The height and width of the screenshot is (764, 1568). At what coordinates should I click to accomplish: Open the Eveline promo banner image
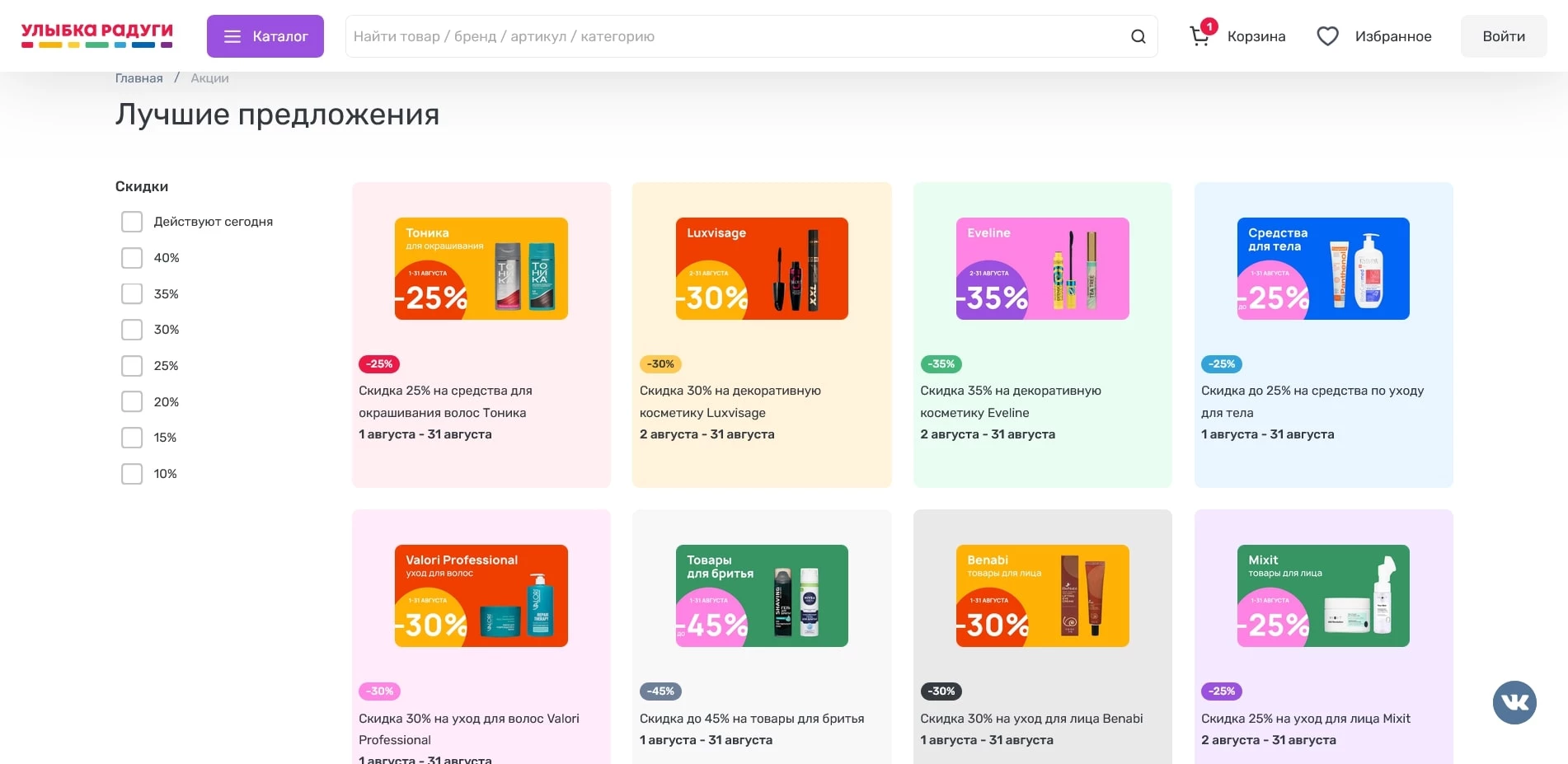(1042, 269)
